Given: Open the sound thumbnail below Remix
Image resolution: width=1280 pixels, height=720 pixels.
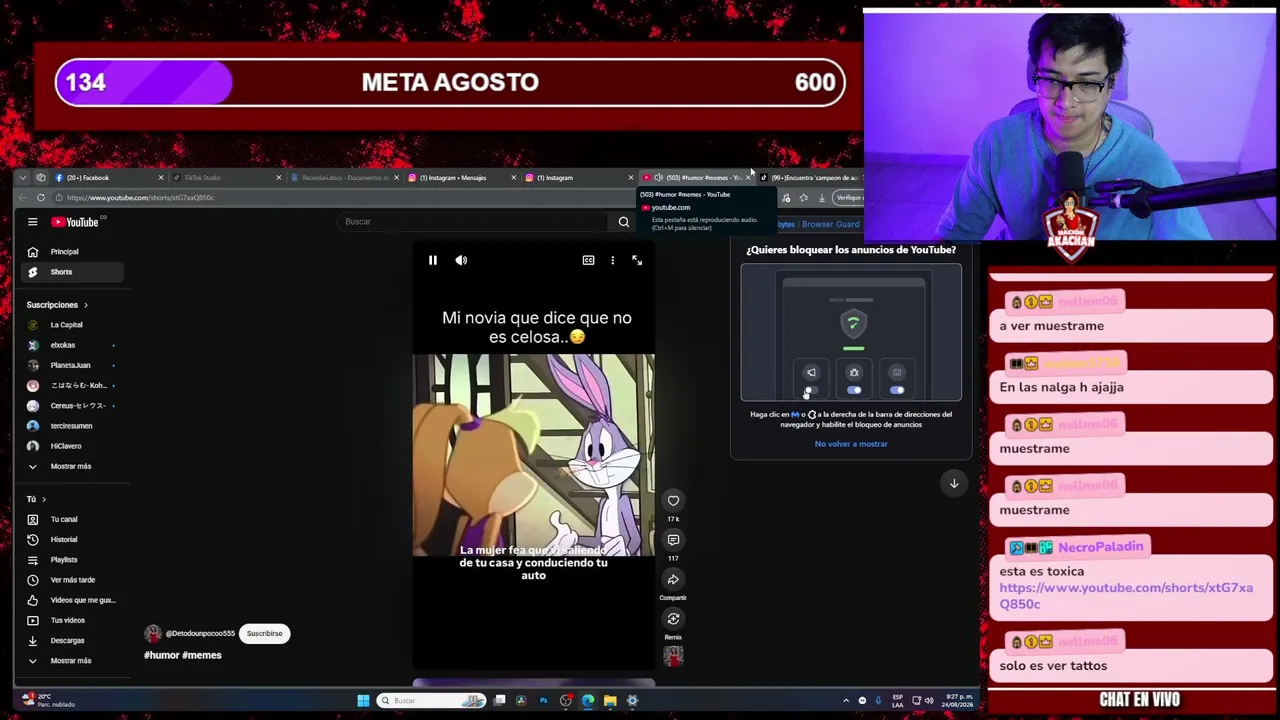Looking at the screenshot, I should [x=673, y=656].
